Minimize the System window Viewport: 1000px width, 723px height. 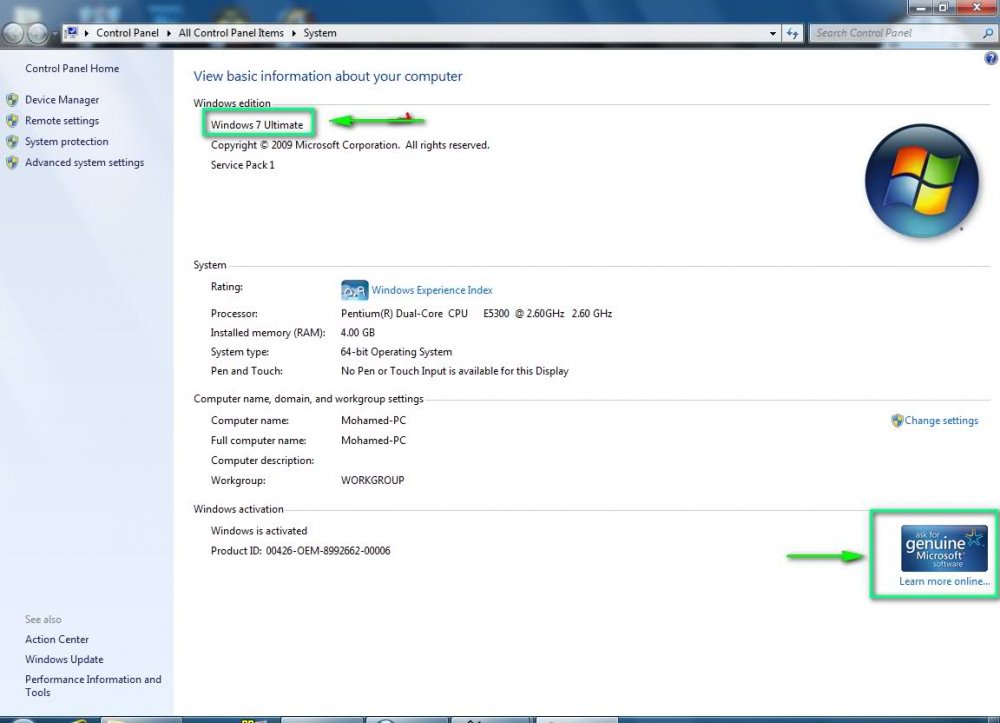(x=920, y=7)
